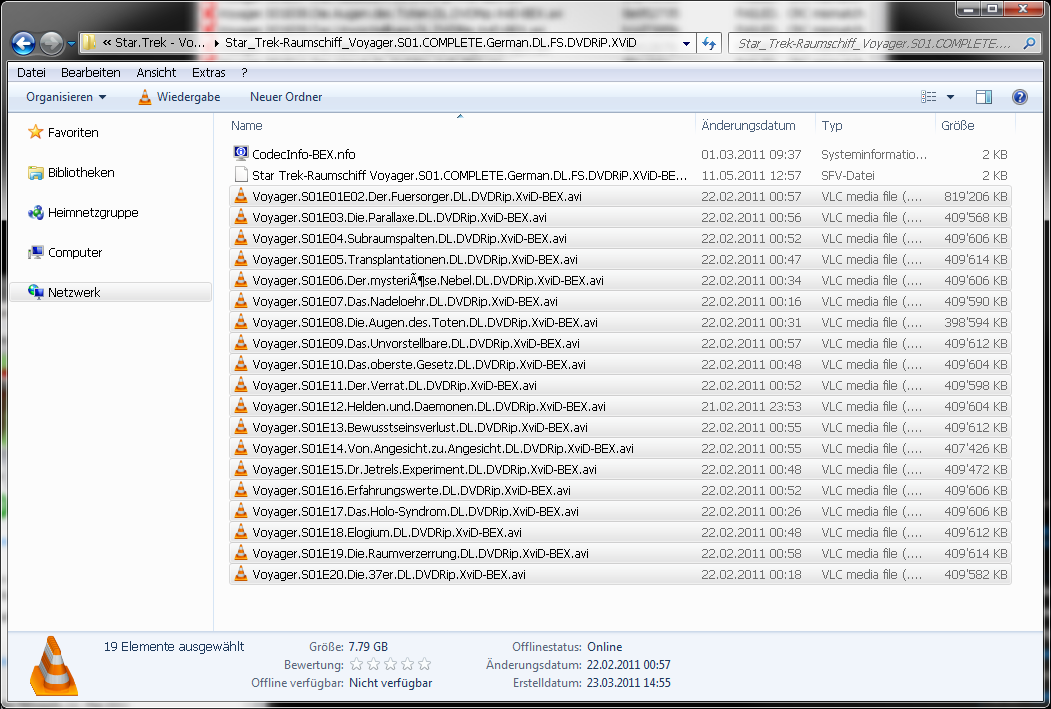Open recent locations dropdown beside nav arrows
1051x709 pixels.
(x=71, y=44)
